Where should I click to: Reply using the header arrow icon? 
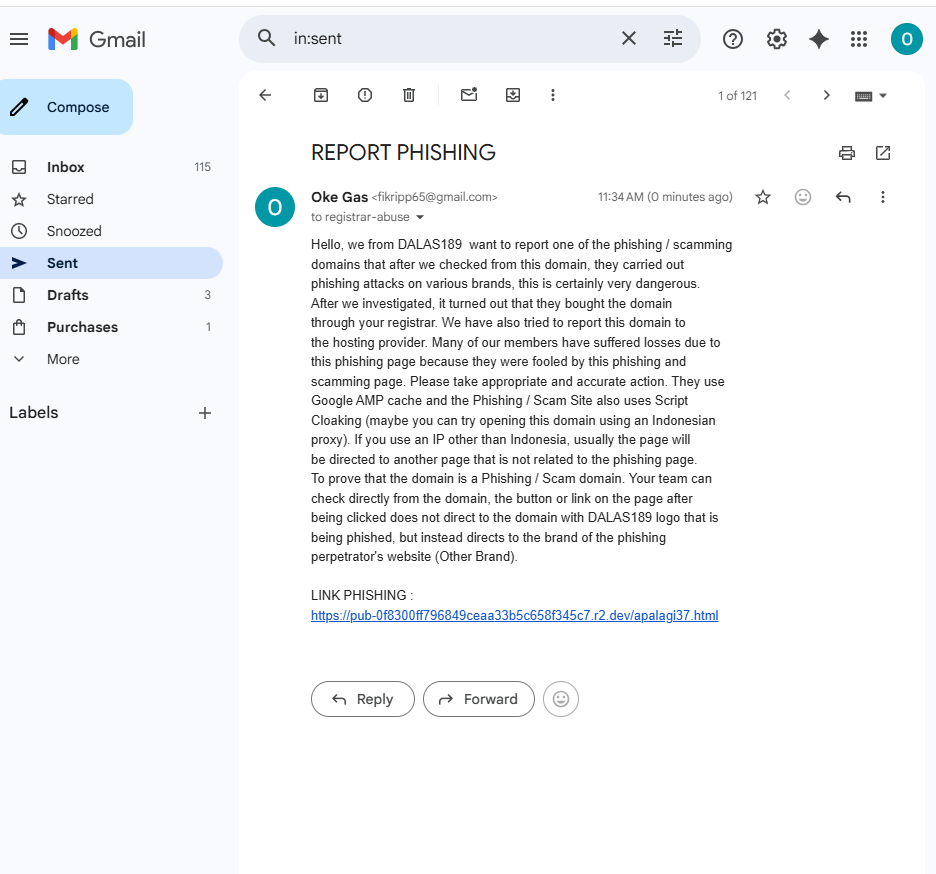click(x=843, y=197)
